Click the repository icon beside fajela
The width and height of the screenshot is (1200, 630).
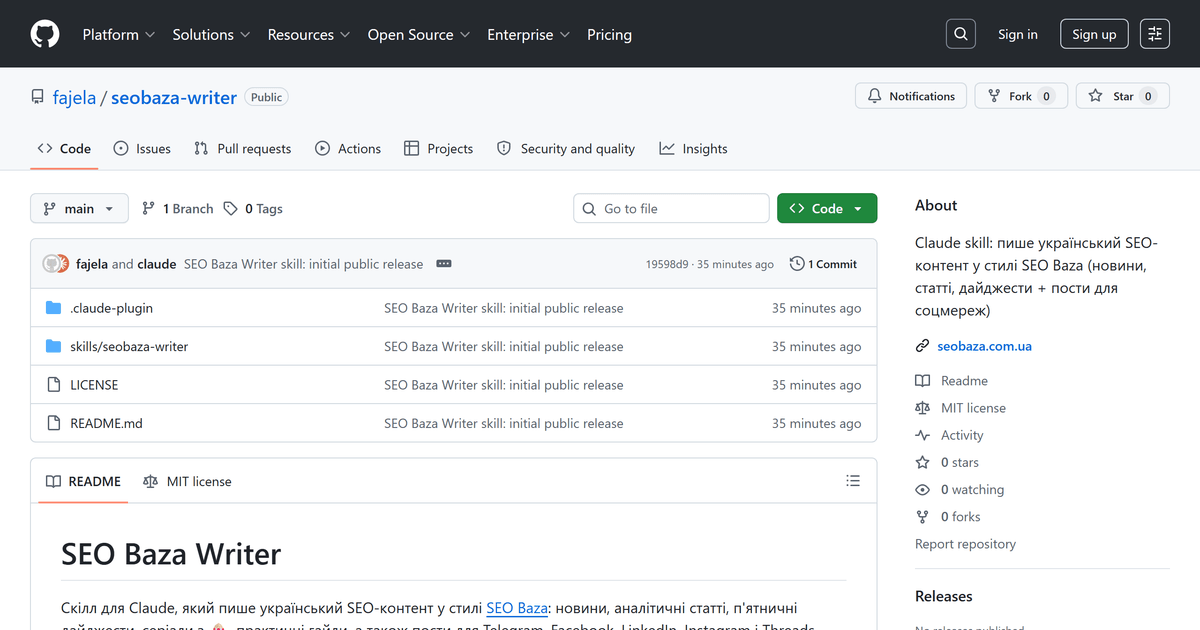(x=38, y=97)
